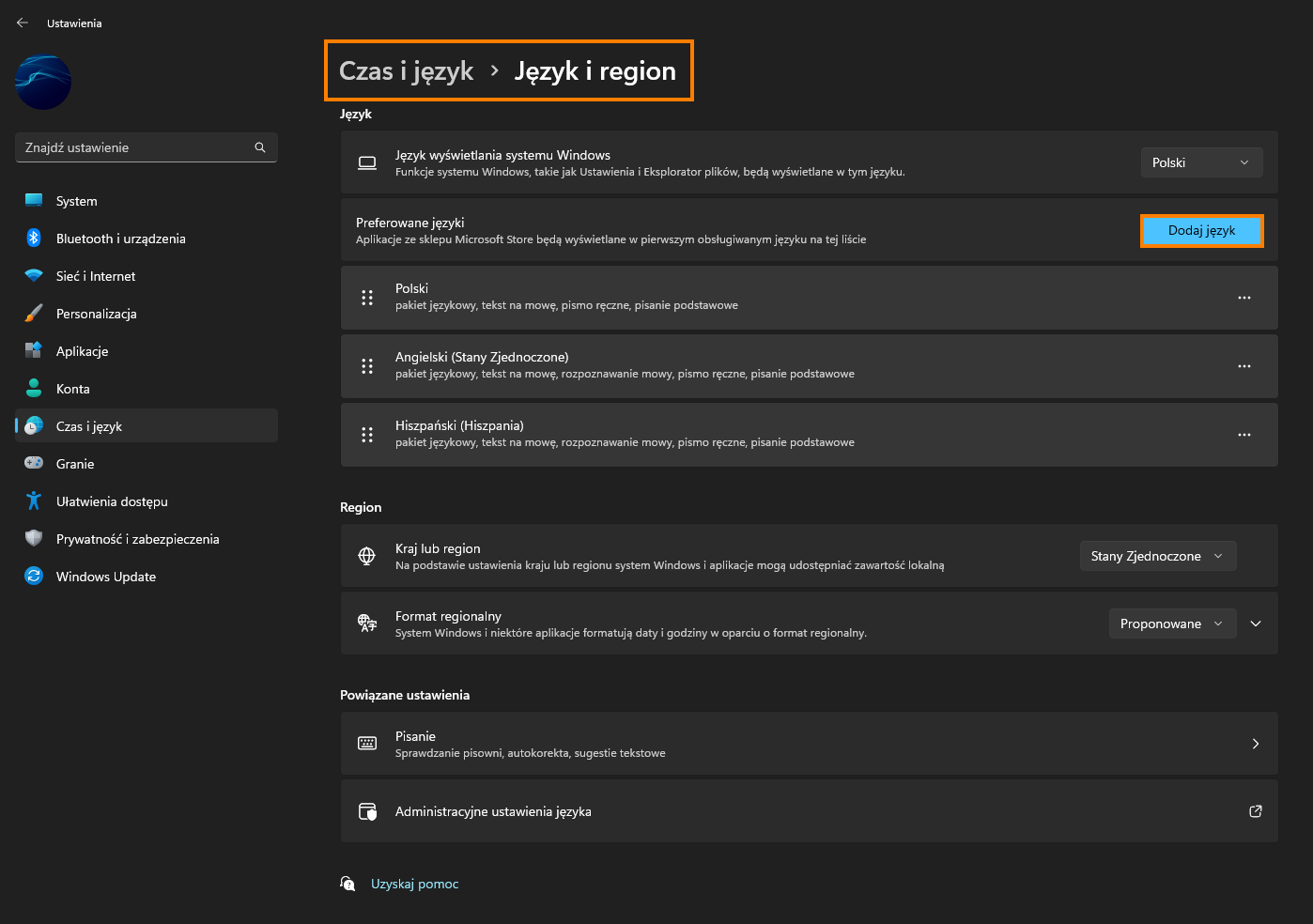The height and width of the screenshot is (924, 1313).
Task: Open Administracyjne ustawienia języka
Action: [x=810, y=811]
